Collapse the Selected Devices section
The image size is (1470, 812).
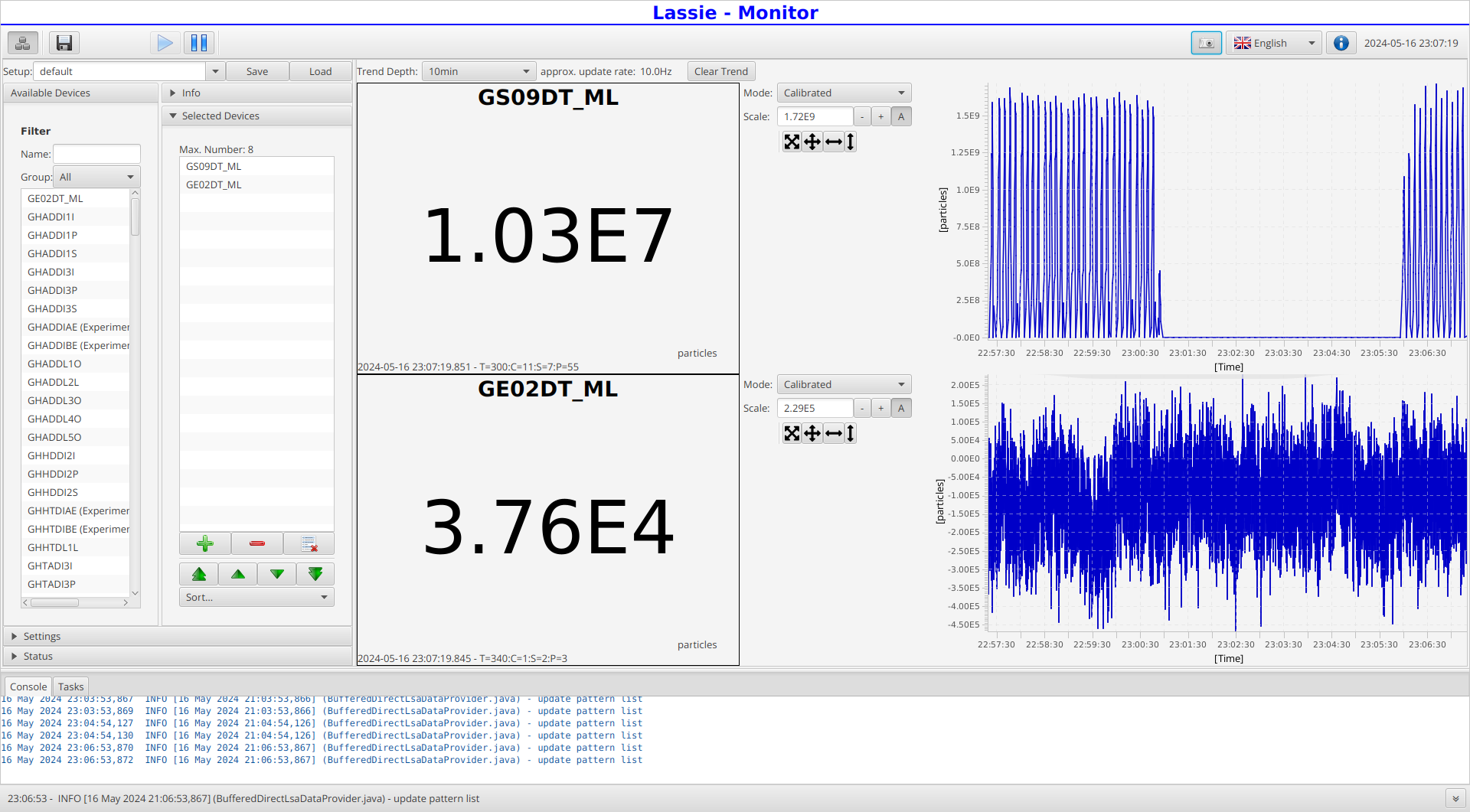point(256,116)
